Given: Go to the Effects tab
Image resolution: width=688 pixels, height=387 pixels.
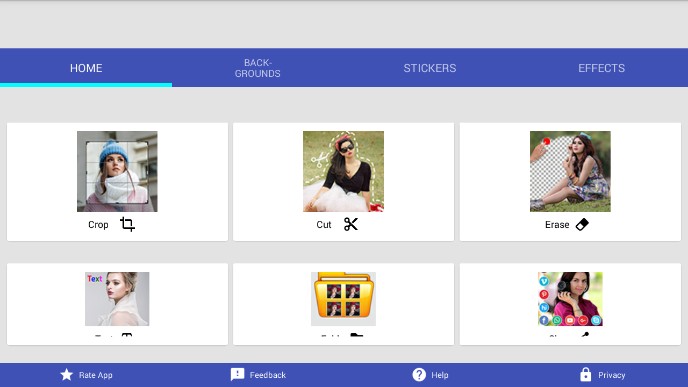Looking at the screenshot, I should (x=602, y=68).
